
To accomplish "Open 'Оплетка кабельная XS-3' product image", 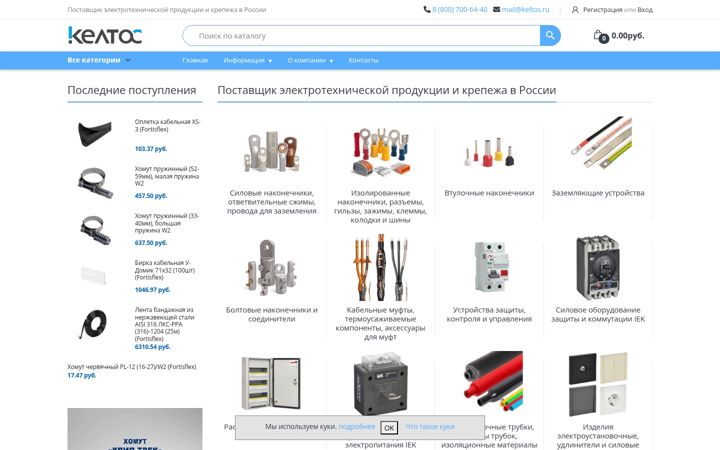I will tap(95, 133).
